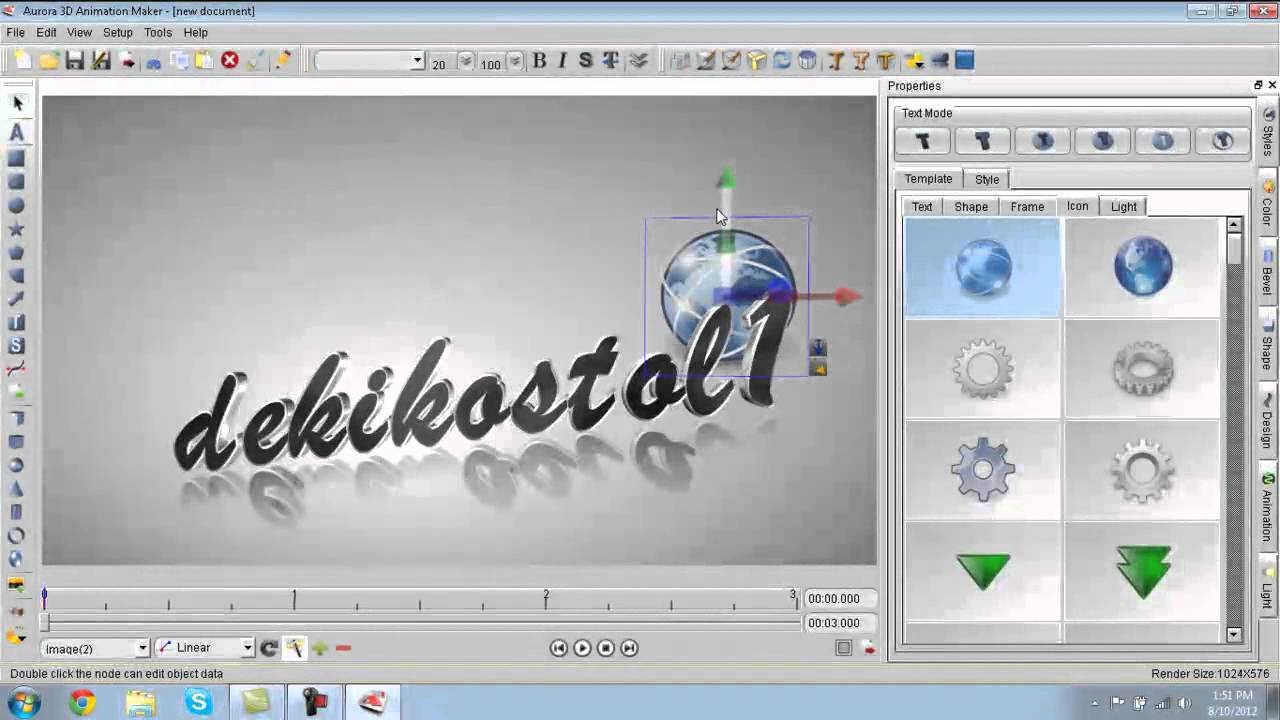Choose the second Text Mode button
1280x720 pixels.
983,142
